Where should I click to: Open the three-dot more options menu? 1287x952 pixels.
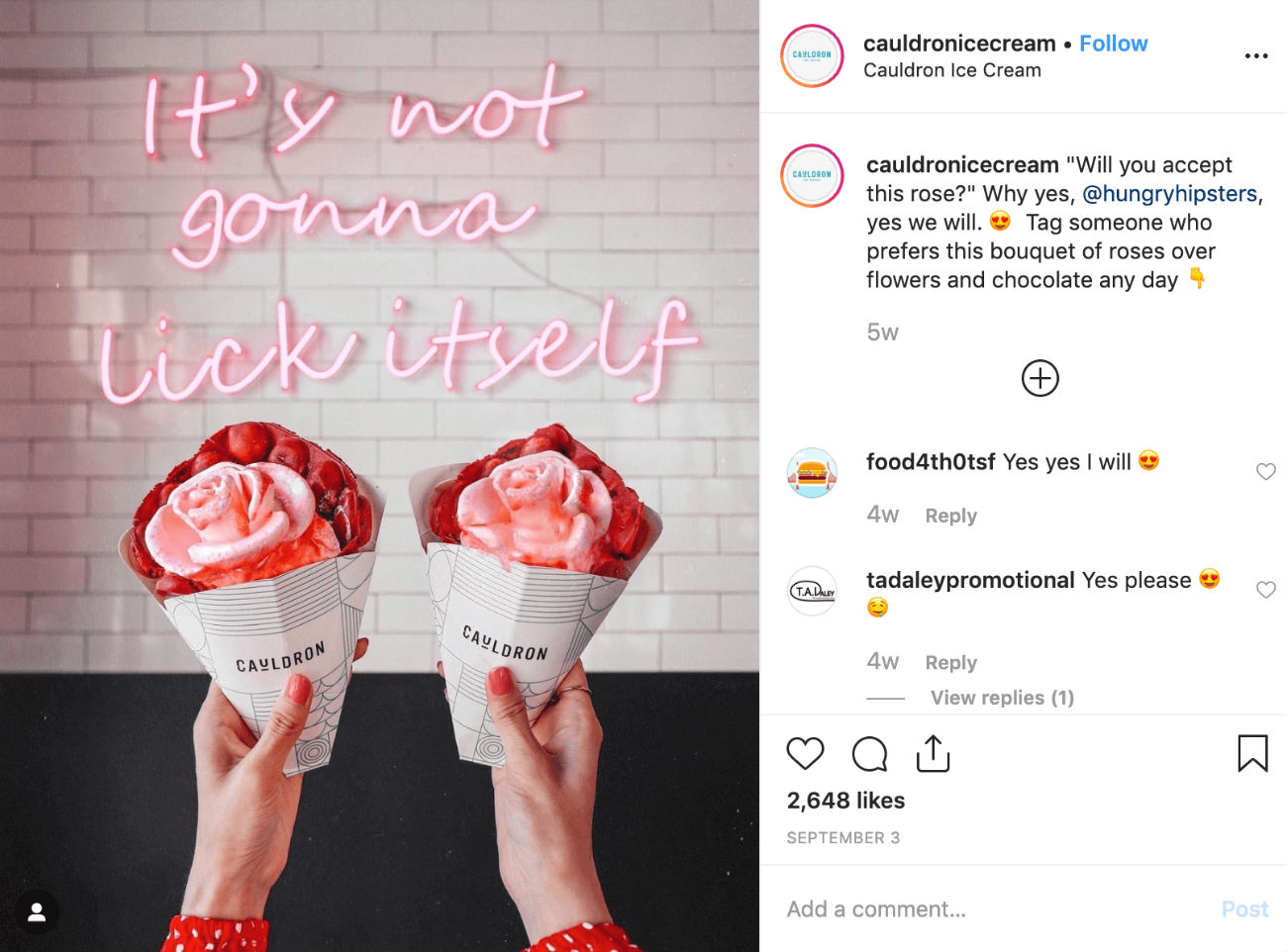coord(1256,56)
